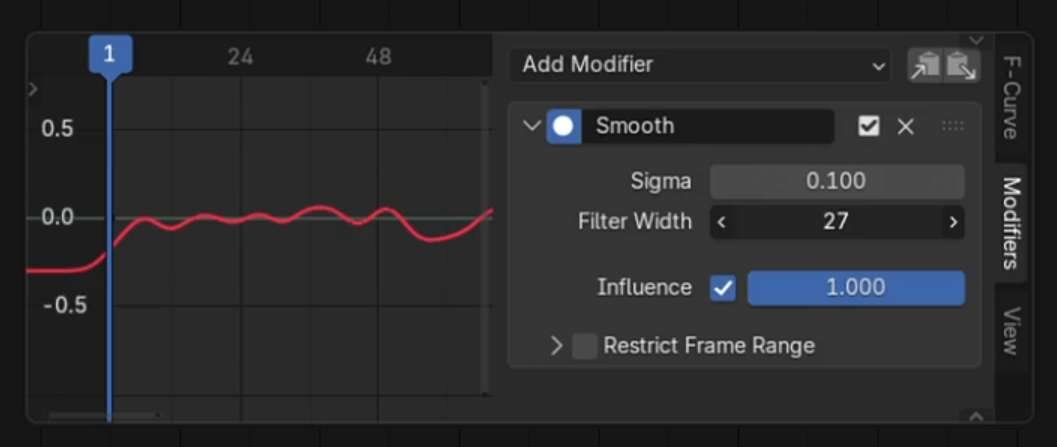Click the Smooth modifier type icon
The image size is (1057, 447).
click(x=564, y=127)
